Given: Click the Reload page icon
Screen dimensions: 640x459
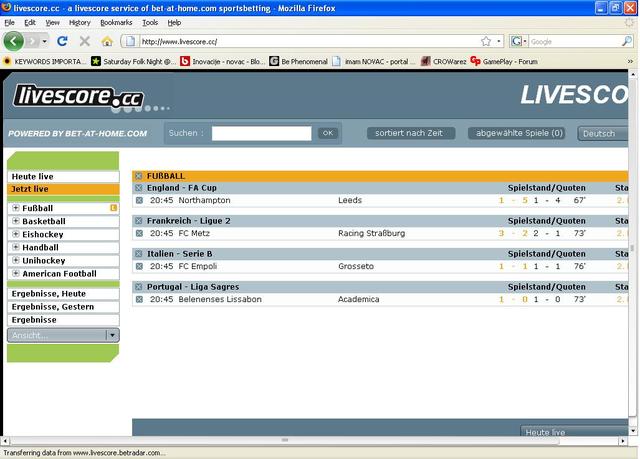Looking at the screenshot, I should click(x=62, y=41).
